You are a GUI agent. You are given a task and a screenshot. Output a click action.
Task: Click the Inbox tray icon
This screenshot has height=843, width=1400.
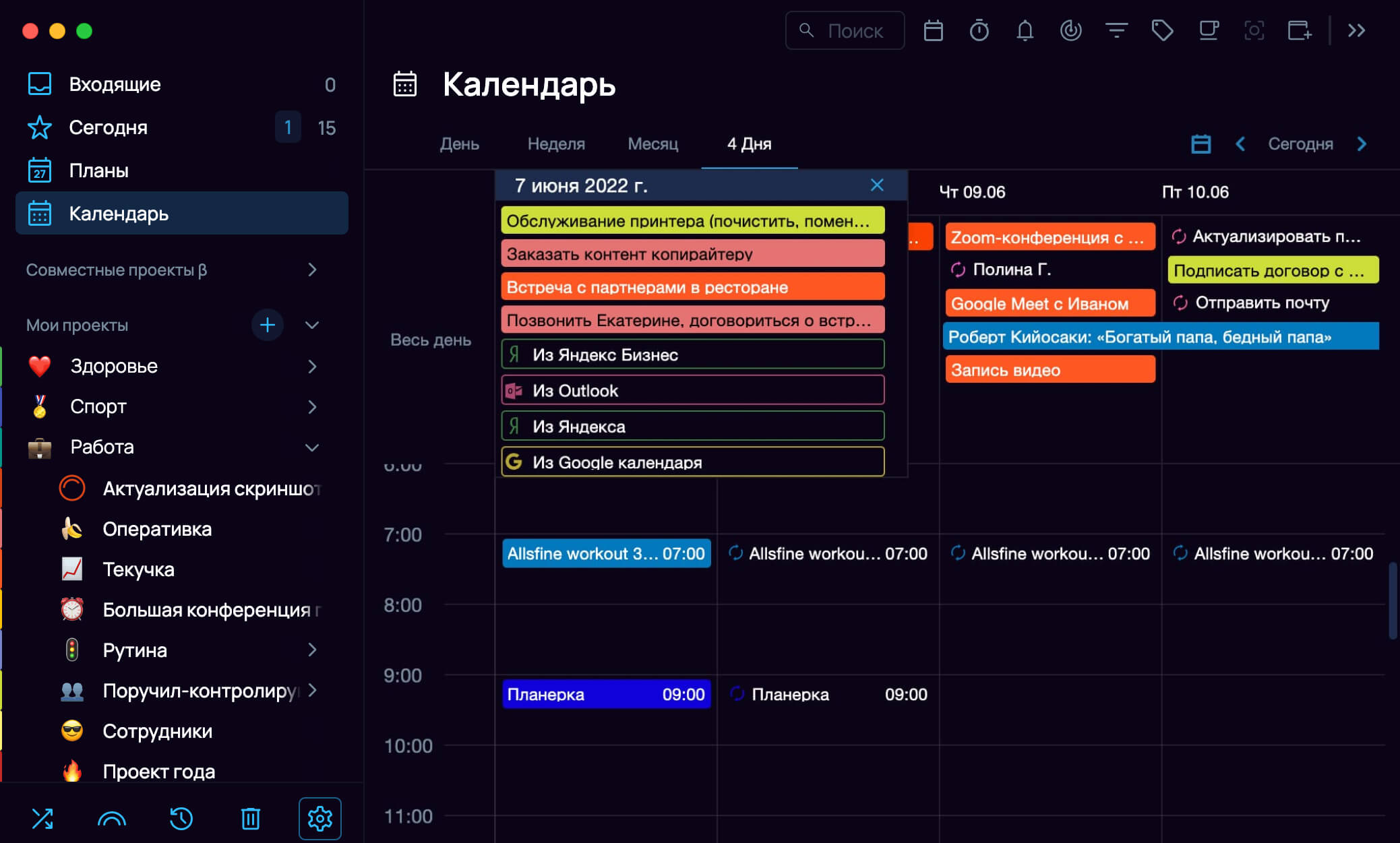pos(40,84)
